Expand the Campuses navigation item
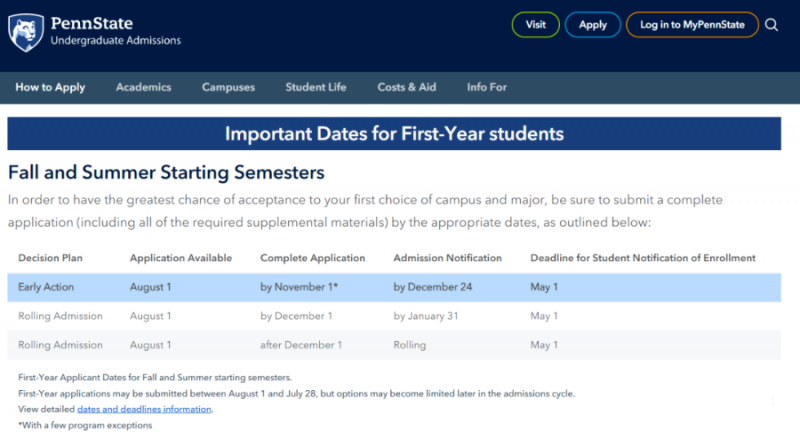The image size is (800, 439). (228, 87)
